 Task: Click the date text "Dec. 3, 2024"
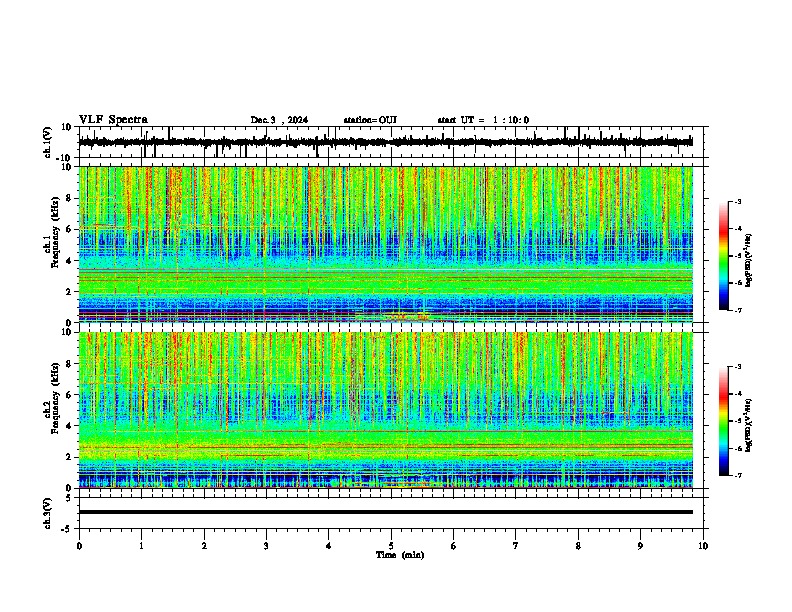click(279, 120)
